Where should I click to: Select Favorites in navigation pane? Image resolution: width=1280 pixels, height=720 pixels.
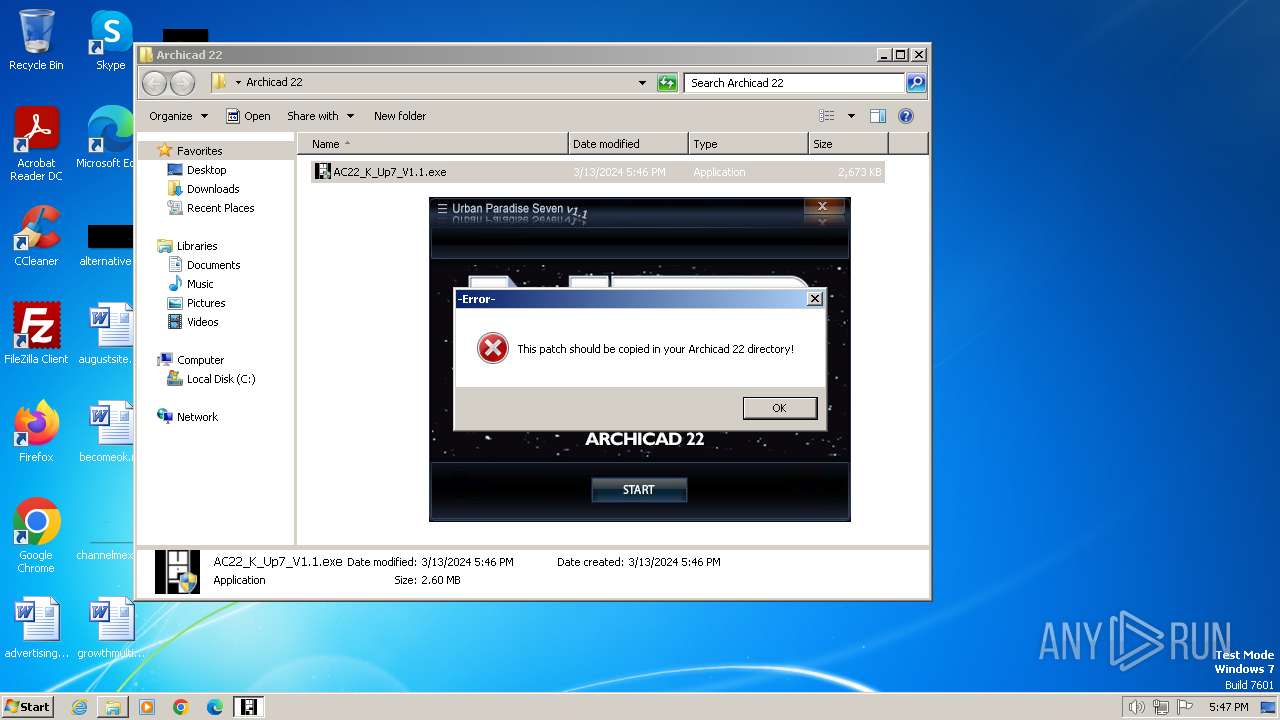pyautogui.click(x=199, y=151)
